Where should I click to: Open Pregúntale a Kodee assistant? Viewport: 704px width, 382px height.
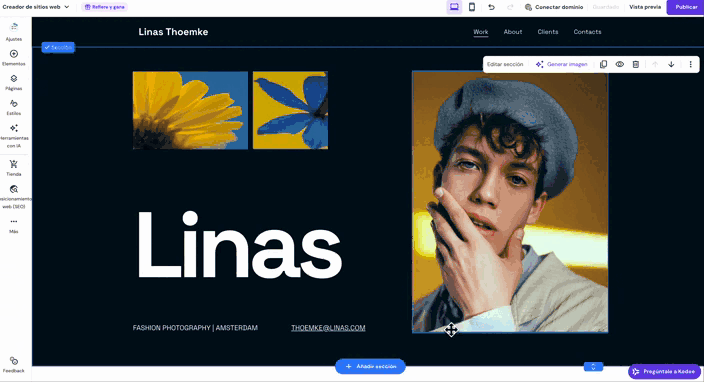[664, 371]
